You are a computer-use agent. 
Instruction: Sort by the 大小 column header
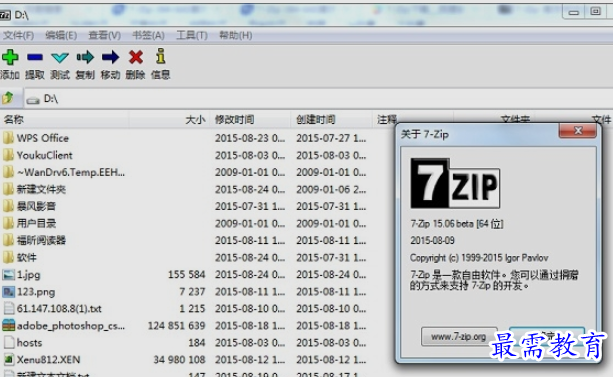(x=170, y=120)
